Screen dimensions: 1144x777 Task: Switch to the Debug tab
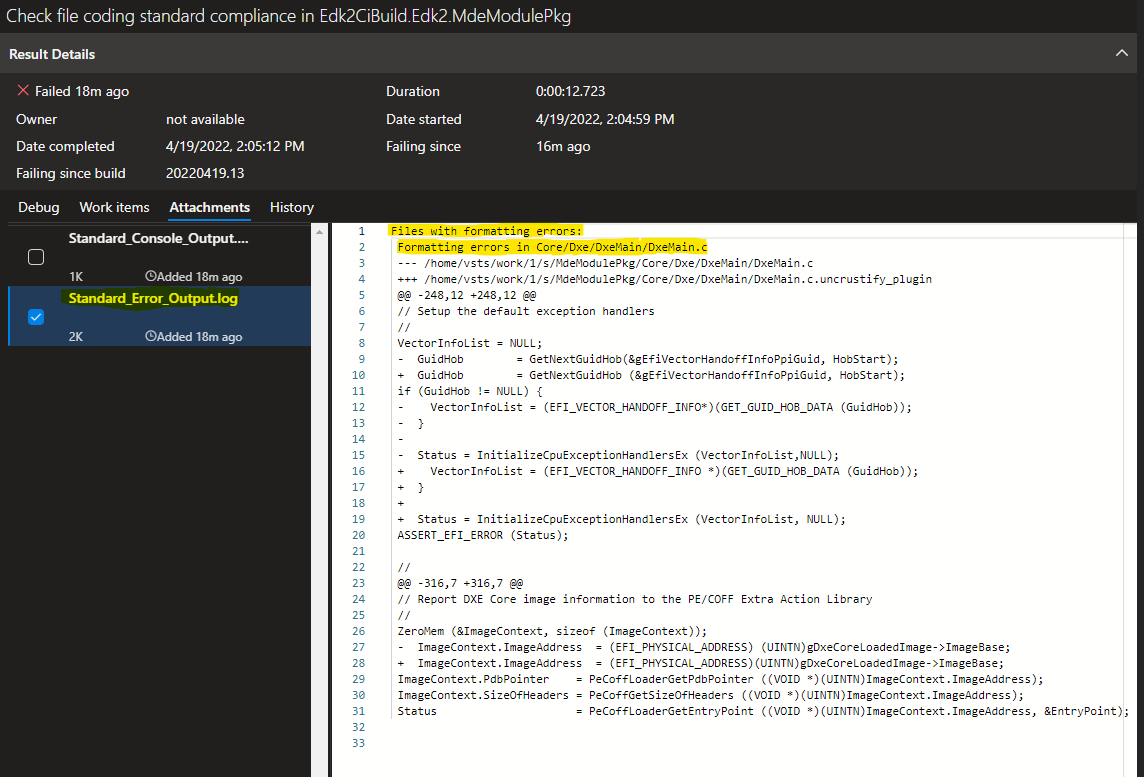pos(39,207)
